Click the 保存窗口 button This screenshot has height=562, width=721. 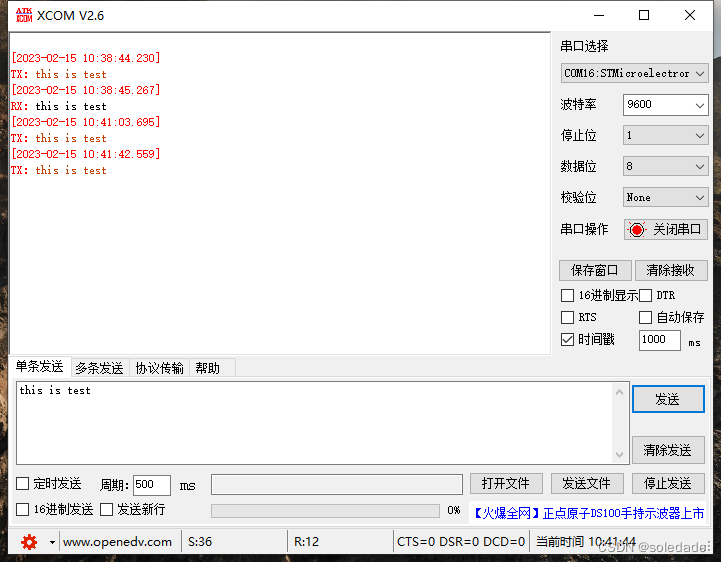click(595, 270)
